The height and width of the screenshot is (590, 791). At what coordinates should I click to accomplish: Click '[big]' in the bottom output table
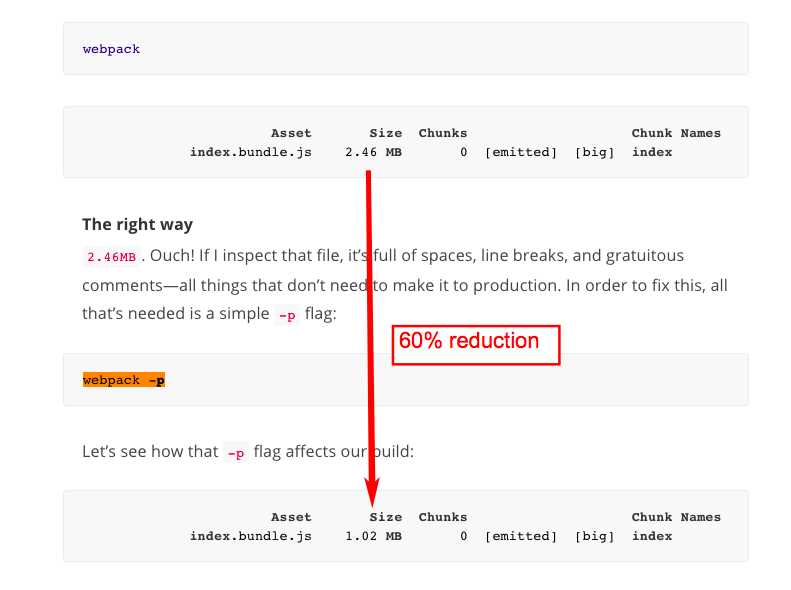pos(594,536)
